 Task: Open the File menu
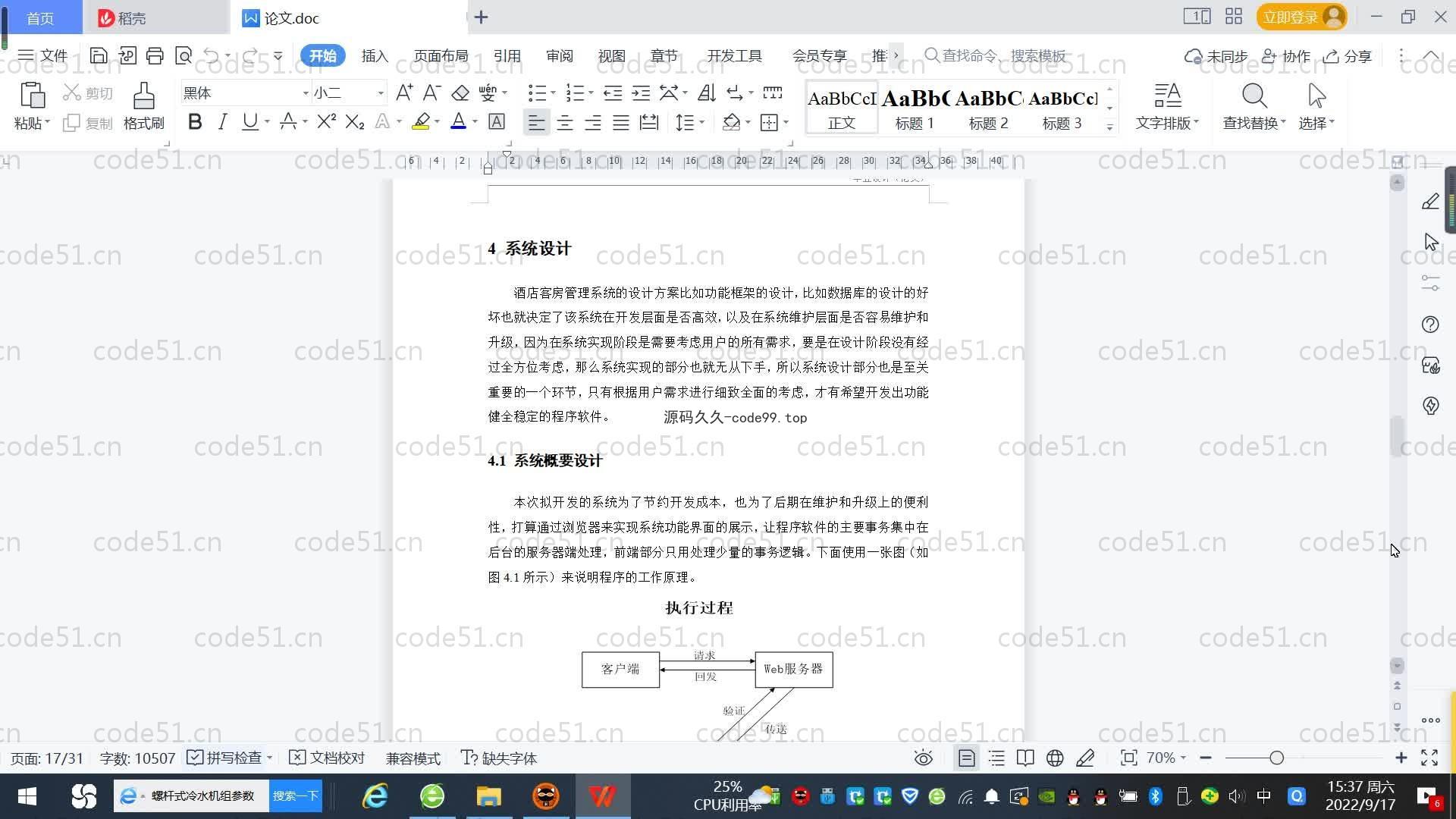pos(42,55)
